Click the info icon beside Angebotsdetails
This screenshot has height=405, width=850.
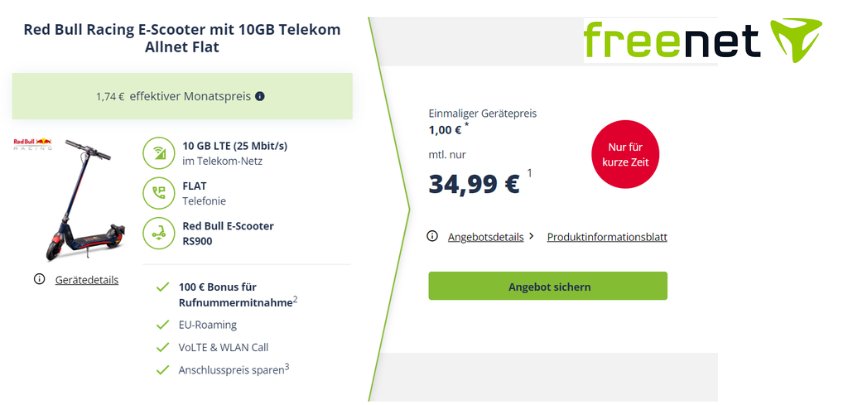point(432,236)
